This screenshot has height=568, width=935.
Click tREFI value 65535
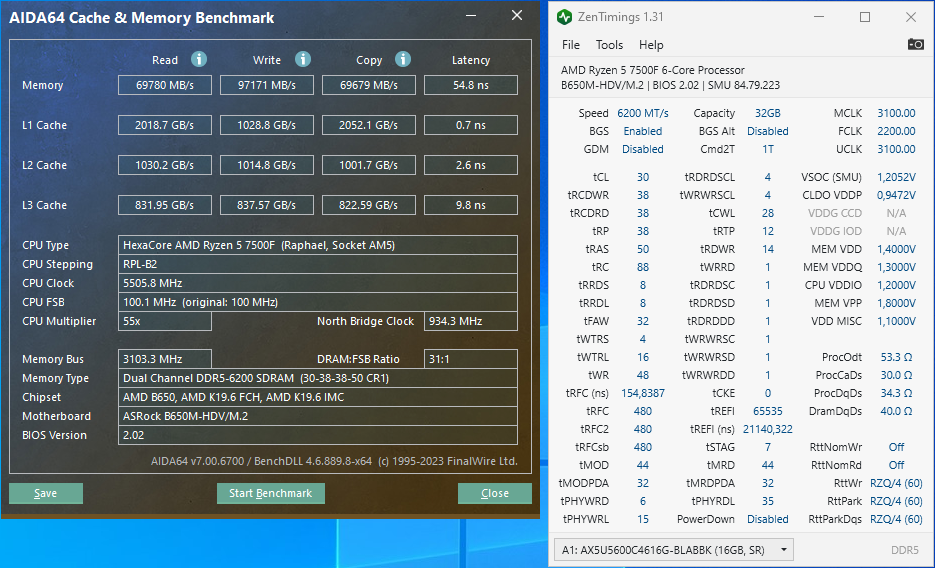tap(768, 411)
